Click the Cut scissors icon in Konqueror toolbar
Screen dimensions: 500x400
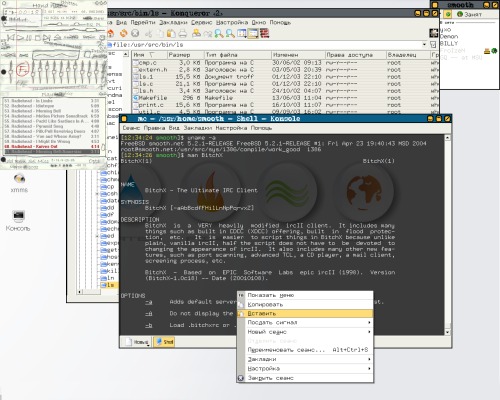pyautogui.click(x=149, y=33)
